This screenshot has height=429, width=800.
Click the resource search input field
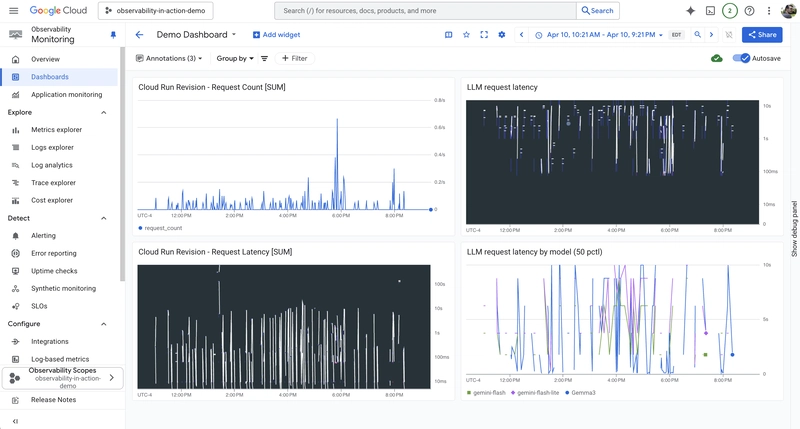click(x=425, y=10)
